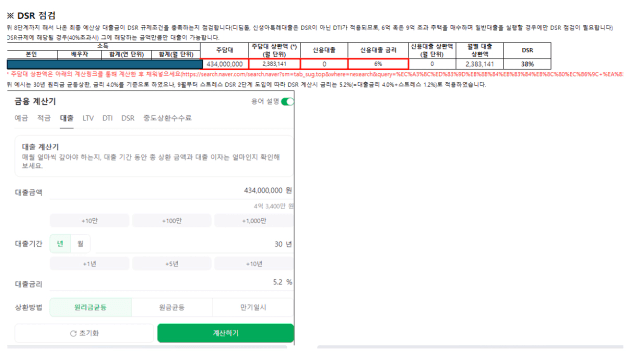The width and height of the screenshot is (640, 361).
Task: Switch to the DSR tab
Action: pos(128,118)
